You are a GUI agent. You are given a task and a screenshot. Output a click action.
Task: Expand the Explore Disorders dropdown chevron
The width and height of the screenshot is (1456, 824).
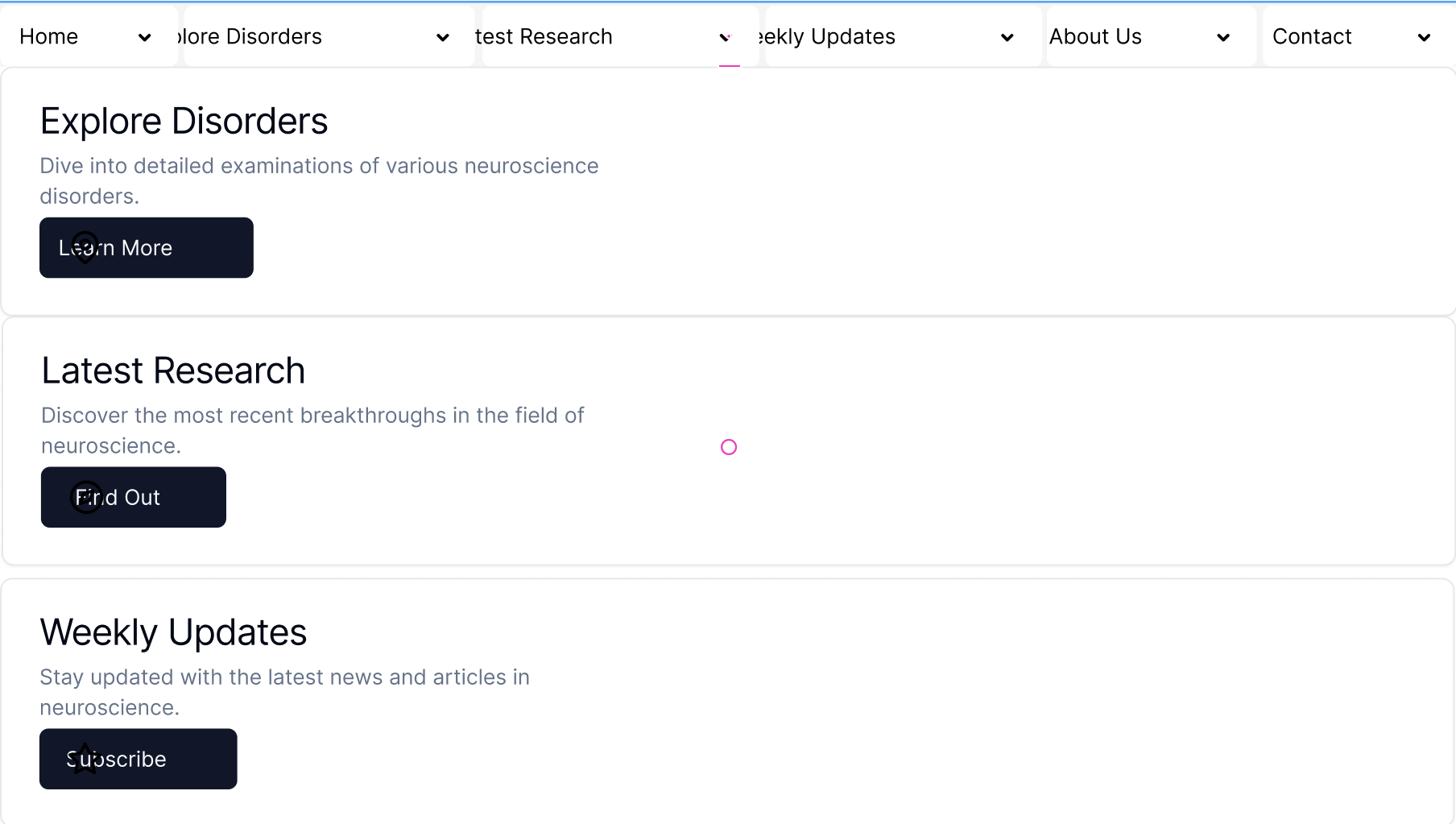coord(443,38)
